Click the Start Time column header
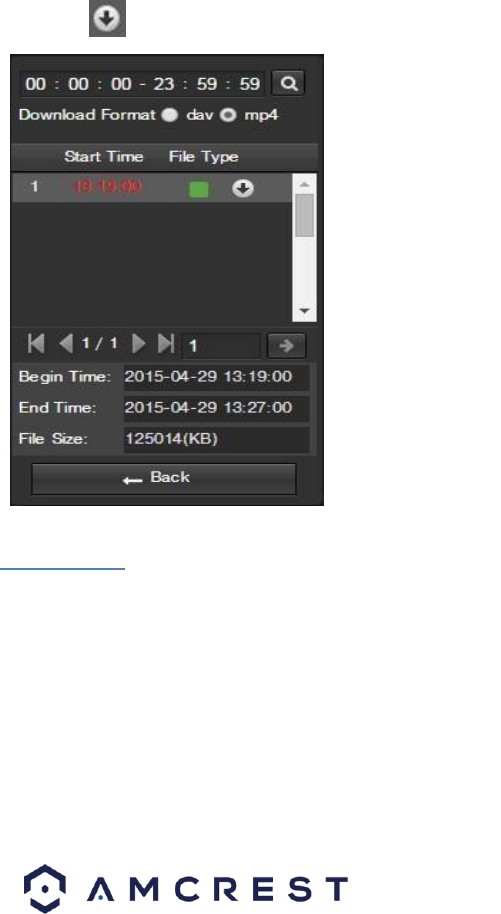Image resolution: width=501 pixels, height=914 pixels. pyautogui.click(x=104, y=157)
